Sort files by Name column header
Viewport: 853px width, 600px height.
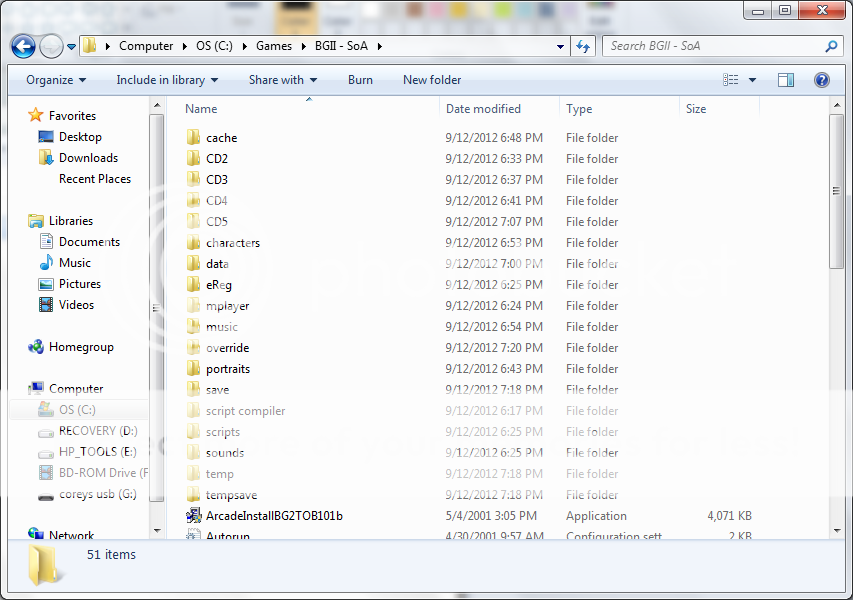tap(201, 109)
